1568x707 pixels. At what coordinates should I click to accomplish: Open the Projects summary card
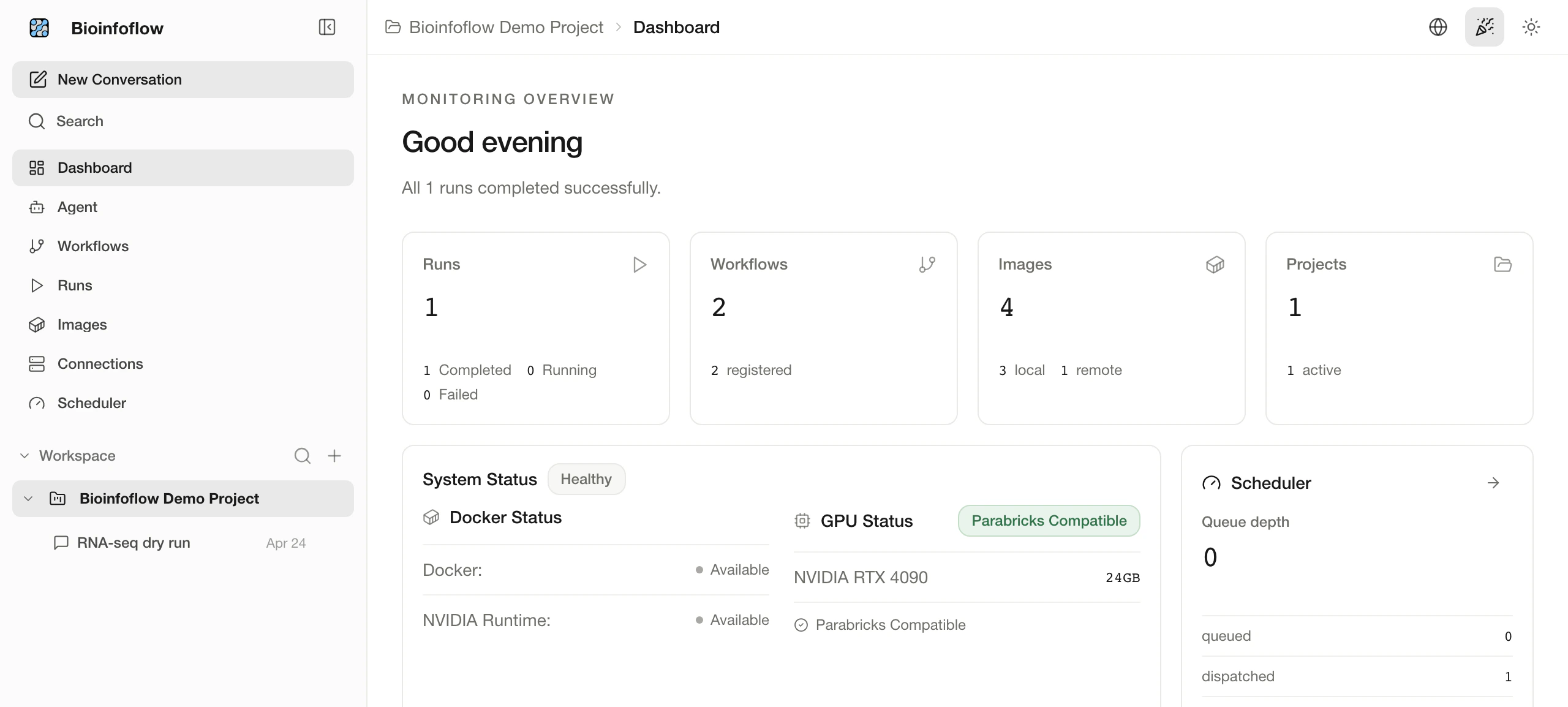[x=1400, y=328]
